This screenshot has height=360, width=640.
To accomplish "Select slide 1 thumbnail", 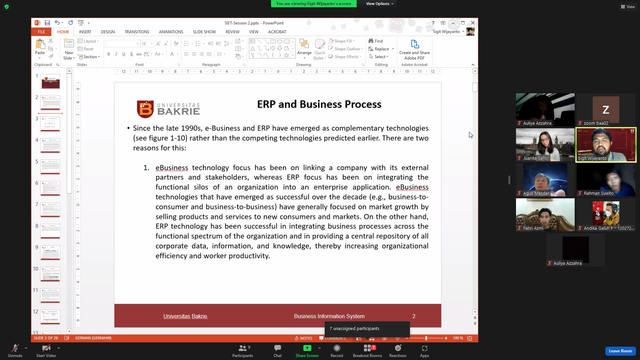I will click(x=50, y=81).
